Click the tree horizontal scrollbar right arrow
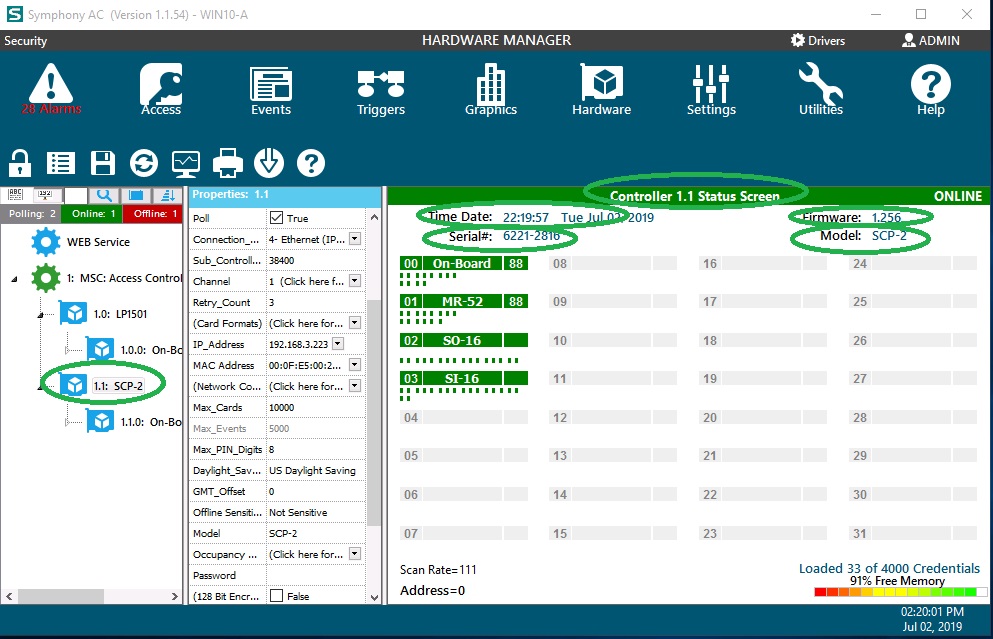This screenshot has width=993, height=639. pos(175,596)
